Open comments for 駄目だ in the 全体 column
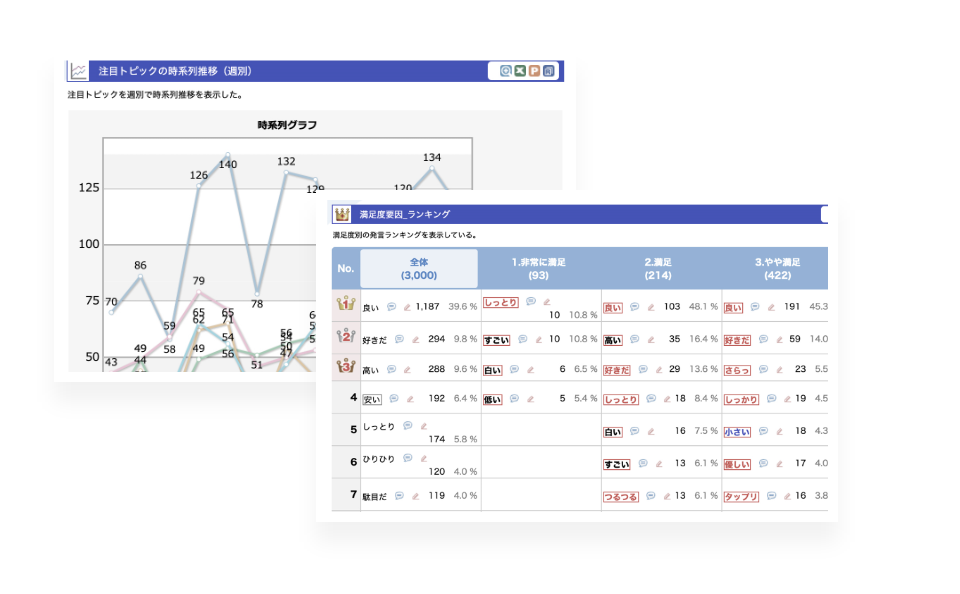This screenshot has width=960, height=594. 399,495
